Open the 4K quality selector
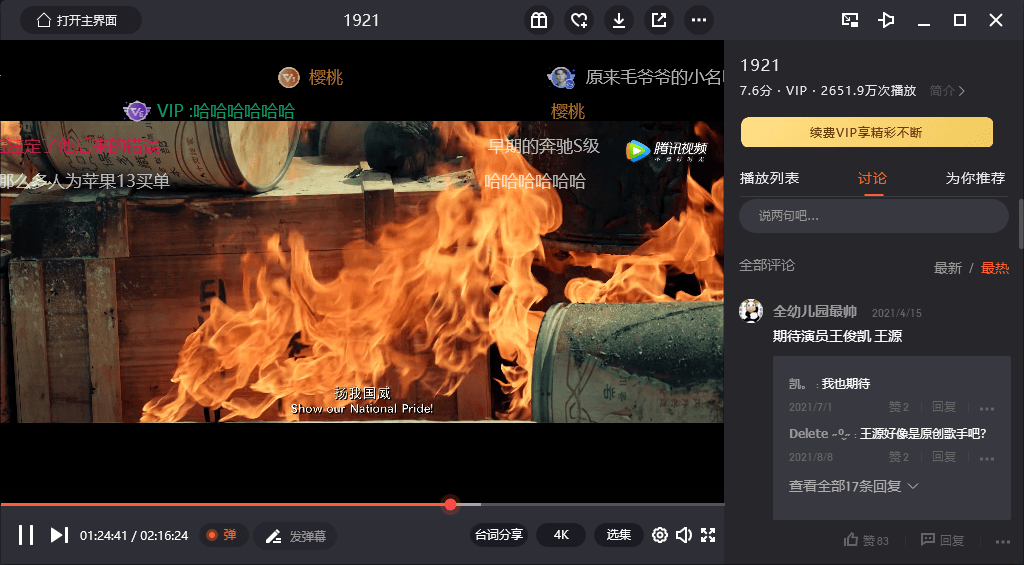Screen dimensions: 1024x565 561,535
